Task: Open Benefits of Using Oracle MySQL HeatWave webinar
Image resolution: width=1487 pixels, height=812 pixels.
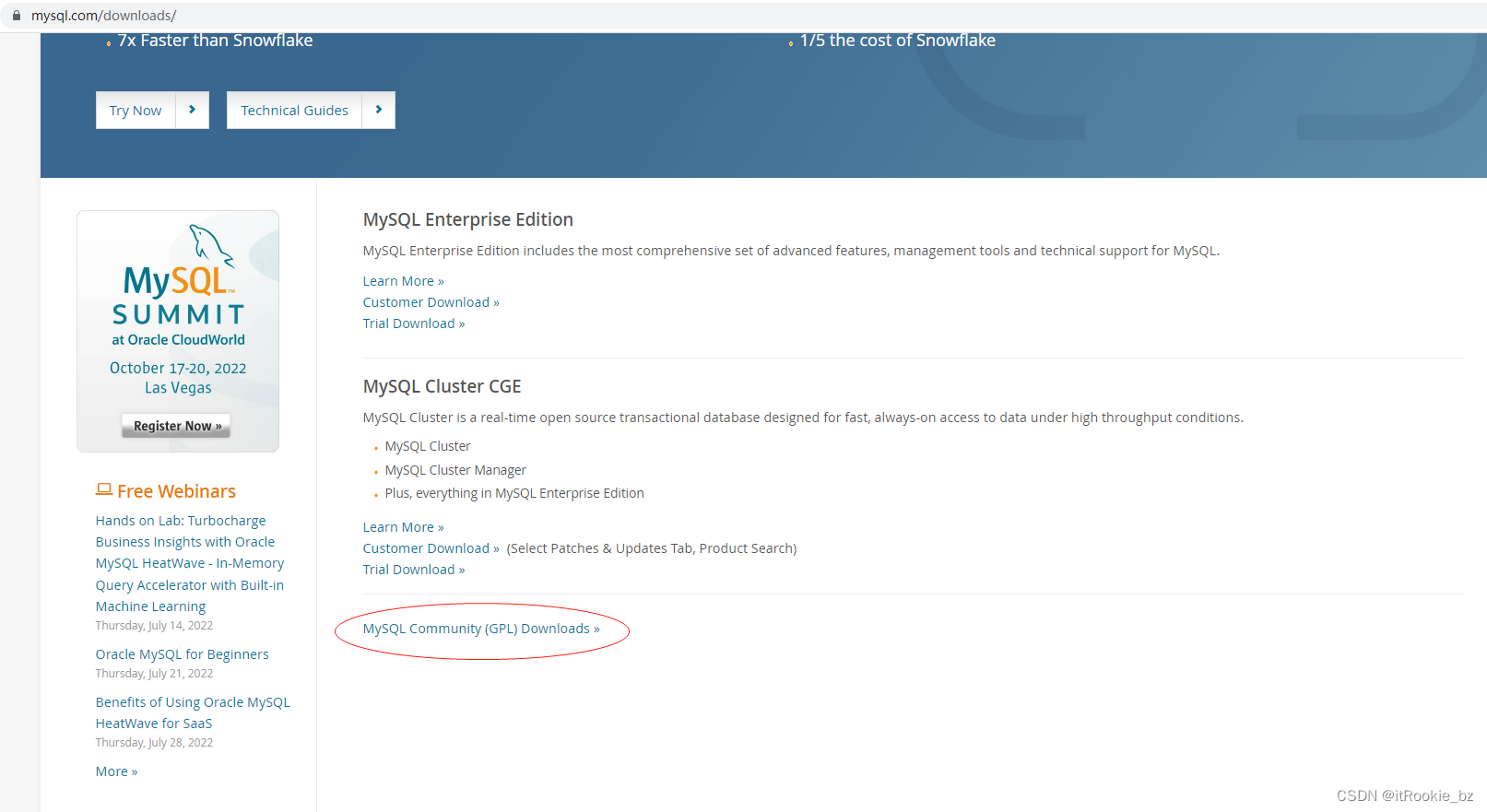Action: (193, 712)
